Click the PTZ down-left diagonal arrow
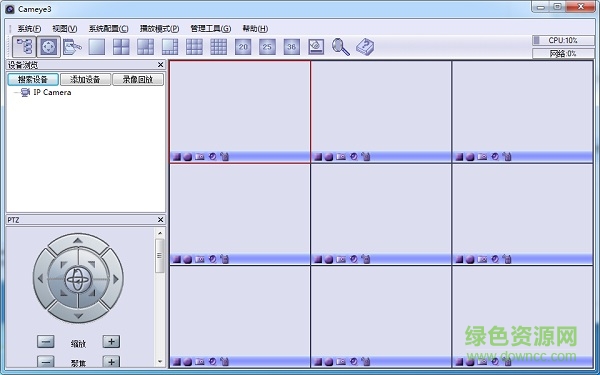Screen dimensions: 600x375 (x=64, y=293)
